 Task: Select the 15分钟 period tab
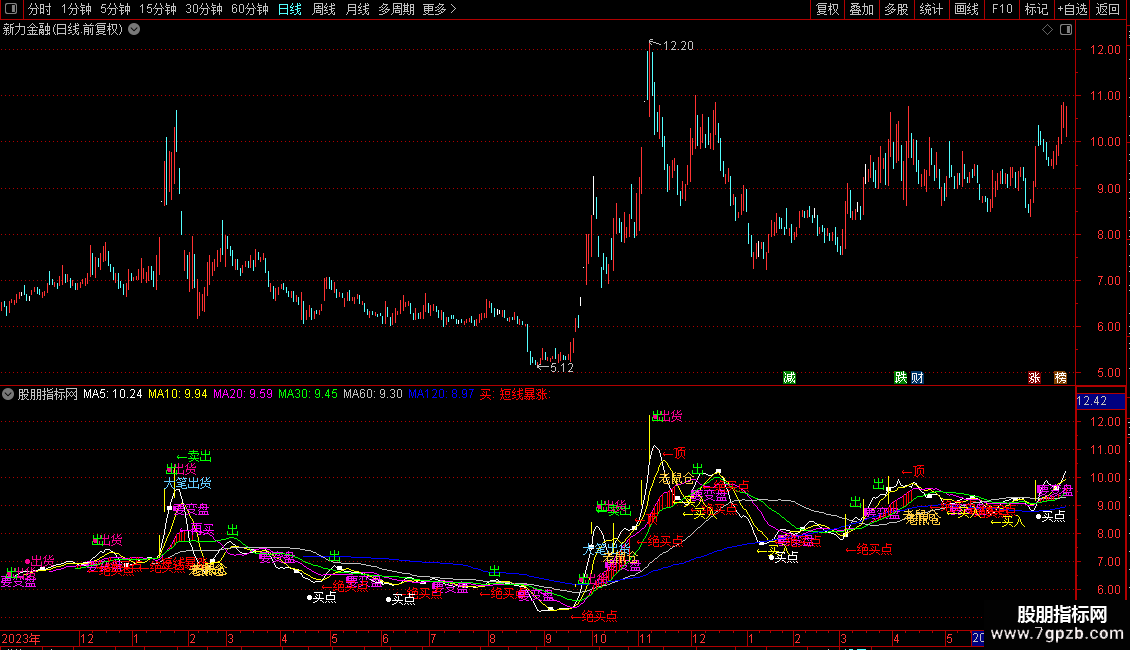pyautogui.click(x=158, y=9)
